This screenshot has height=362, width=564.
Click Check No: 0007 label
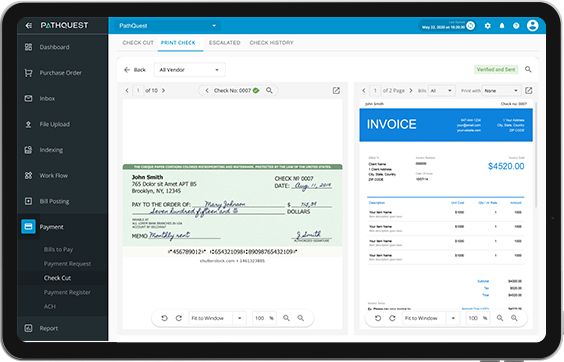coord(232,91)
